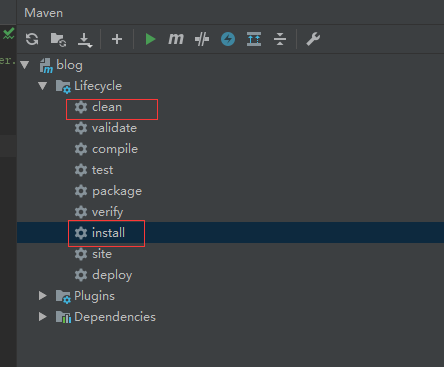Click Reload All Maven Projects icon
444x367 pixels.
[32, 39]
